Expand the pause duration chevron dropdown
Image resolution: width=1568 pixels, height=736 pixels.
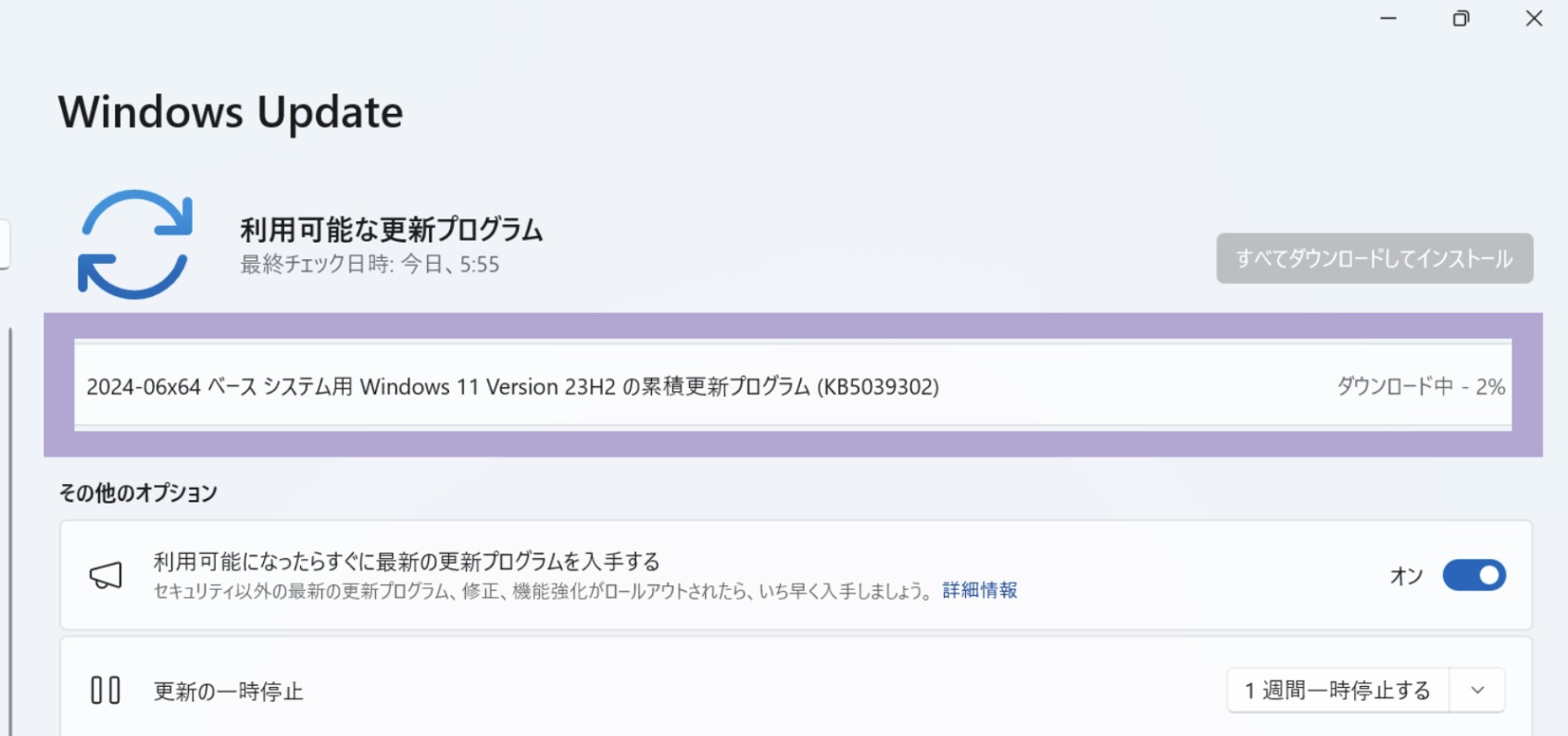[1477, 691]
